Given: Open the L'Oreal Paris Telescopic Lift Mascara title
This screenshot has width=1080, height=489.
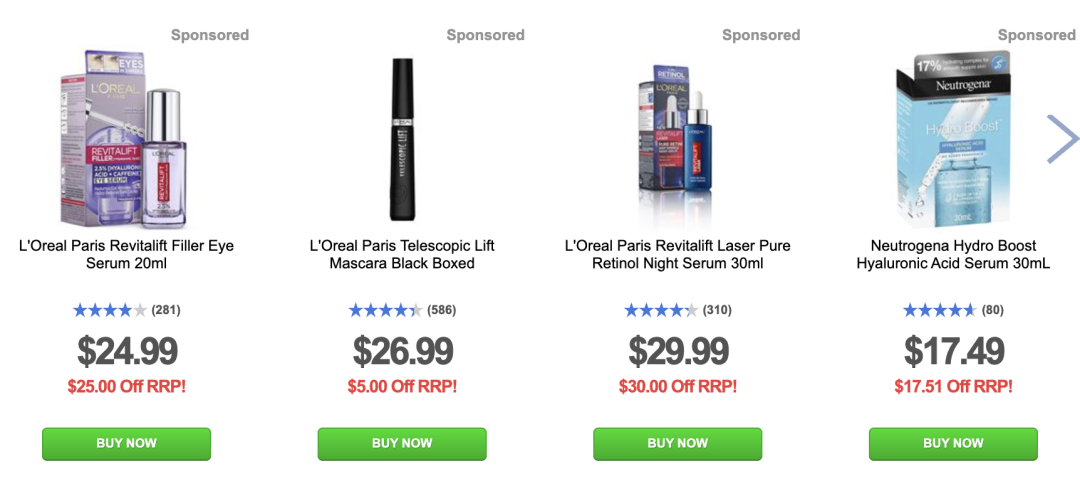Looking at the screenshot, I should pyautogui.click(x=402, y=254).
